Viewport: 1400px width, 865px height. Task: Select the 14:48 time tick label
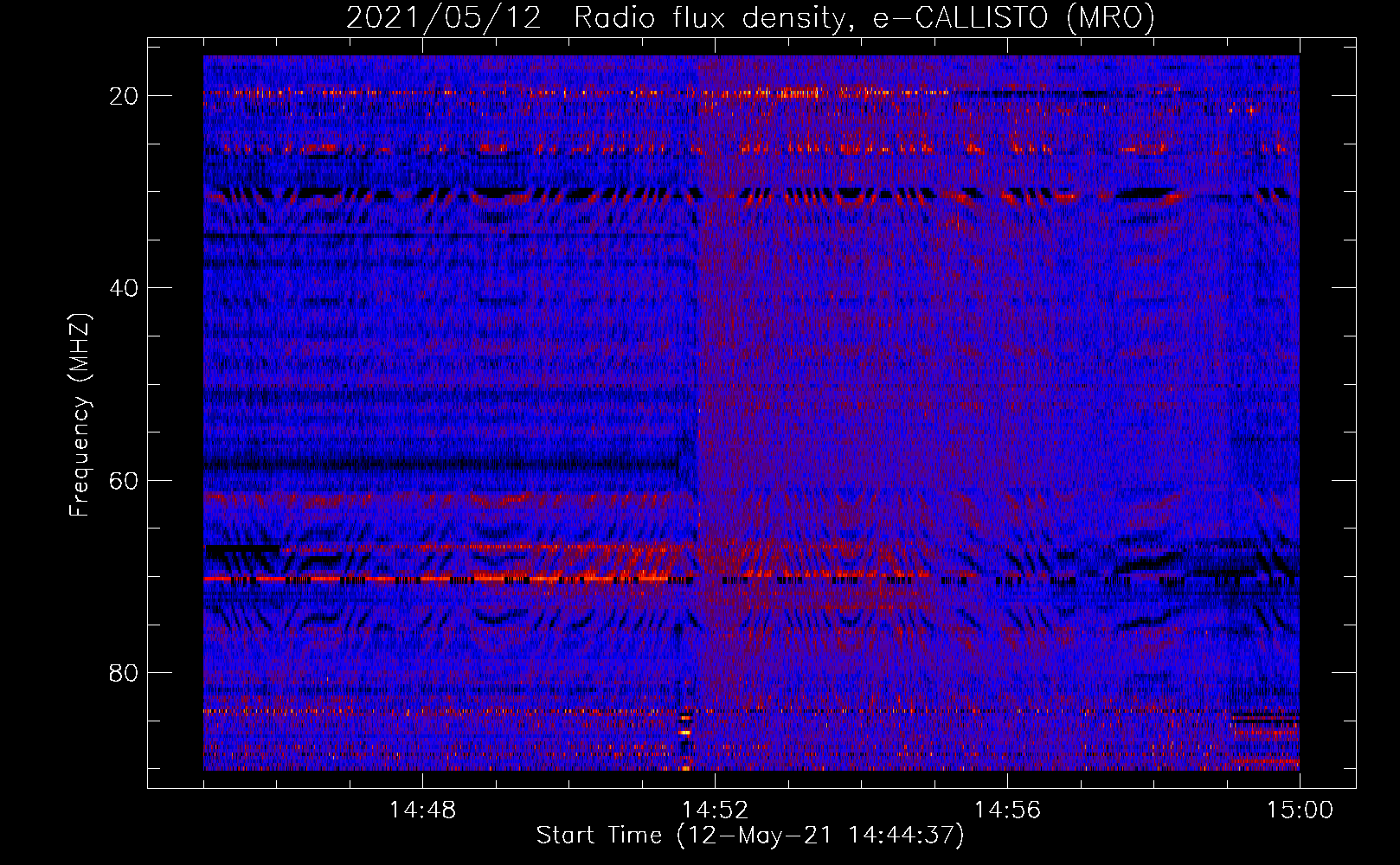[x=422, y=811]
